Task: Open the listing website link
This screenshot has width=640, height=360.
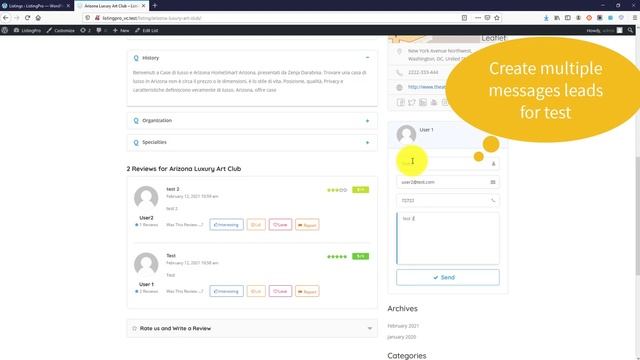Action: 427,87
